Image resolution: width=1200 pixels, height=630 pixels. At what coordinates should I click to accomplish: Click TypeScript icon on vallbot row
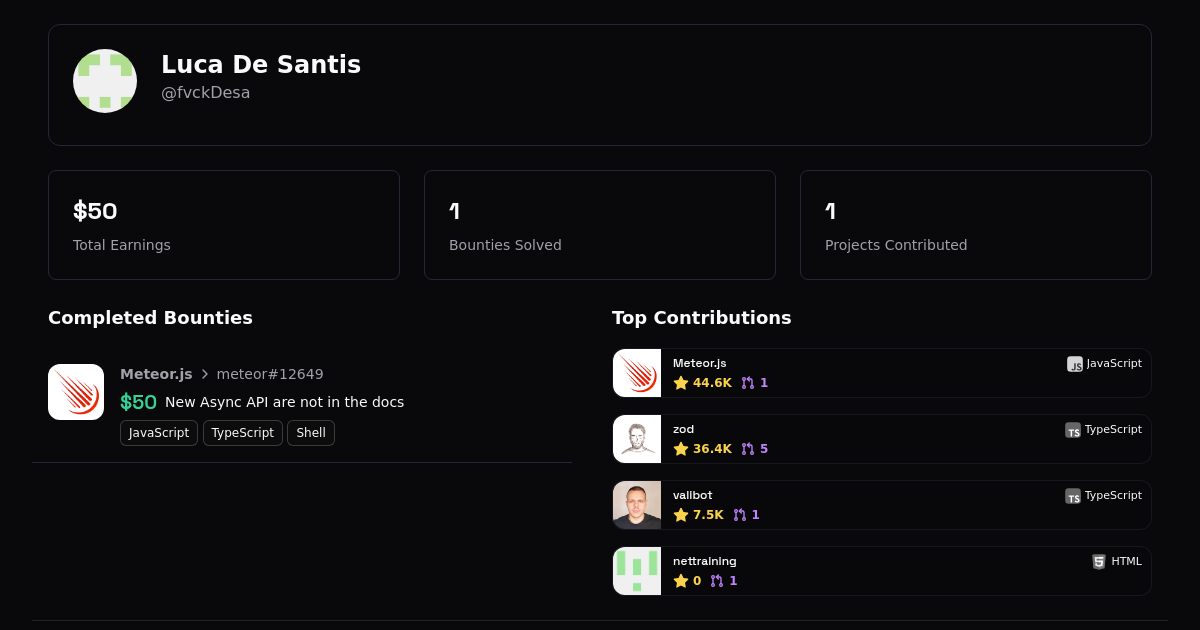[1073, 496]
